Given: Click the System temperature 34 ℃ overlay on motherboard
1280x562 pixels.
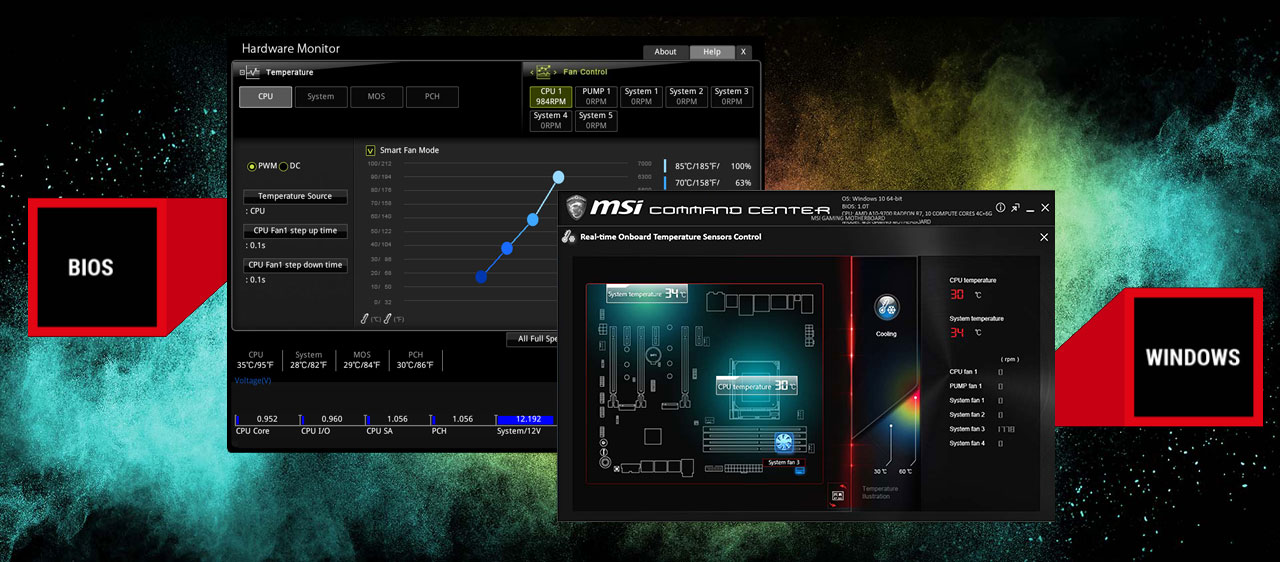Looking at the screenshot, I should pyautogui.click(x=647, y=294).
